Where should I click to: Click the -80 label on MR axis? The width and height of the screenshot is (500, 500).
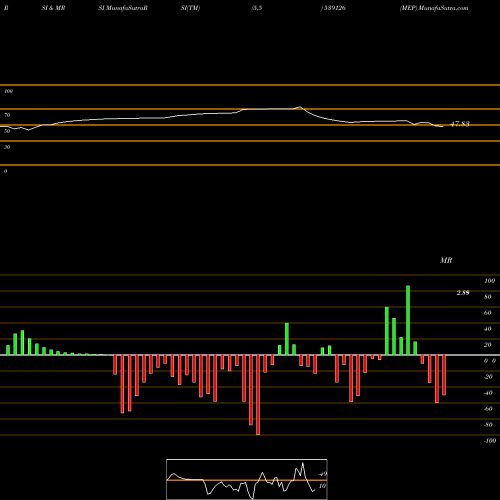tap(488, 425)
